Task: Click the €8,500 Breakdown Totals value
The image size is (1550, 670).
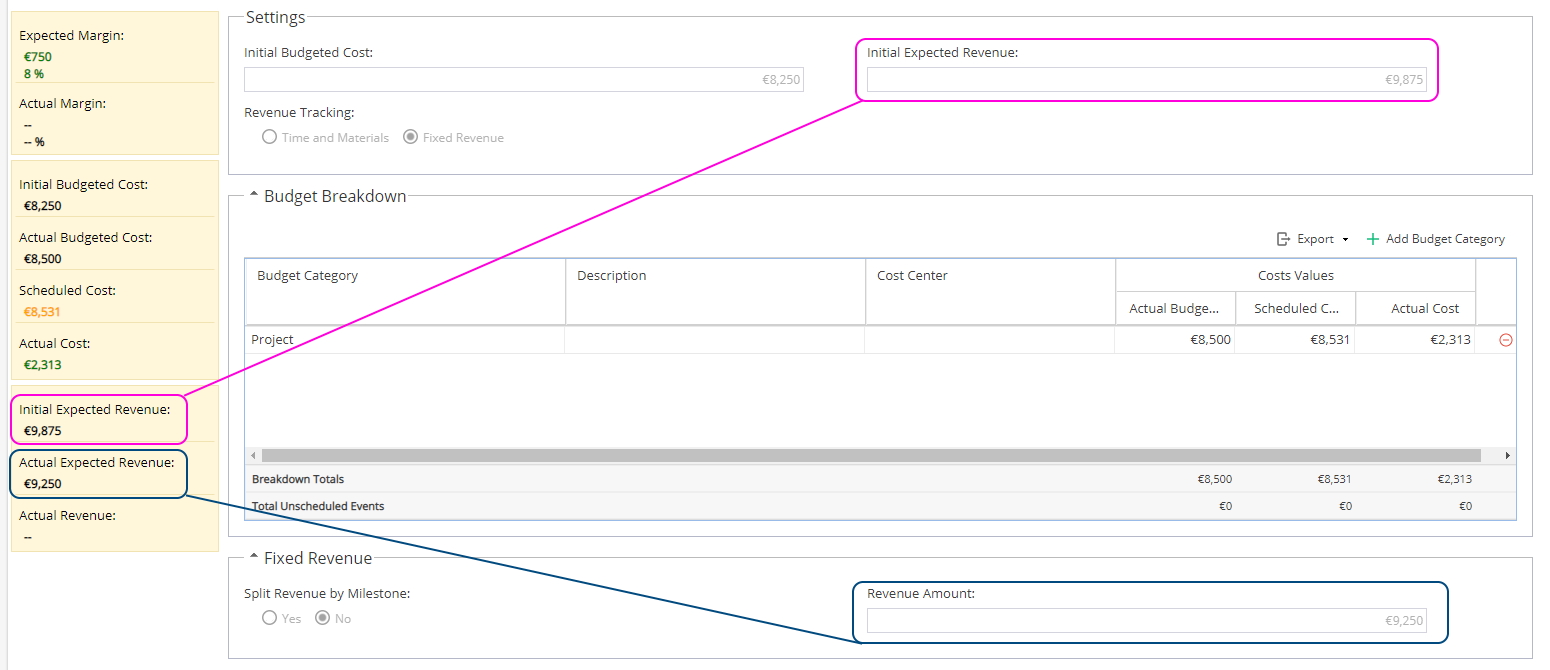Action: tap(1214, 479)
